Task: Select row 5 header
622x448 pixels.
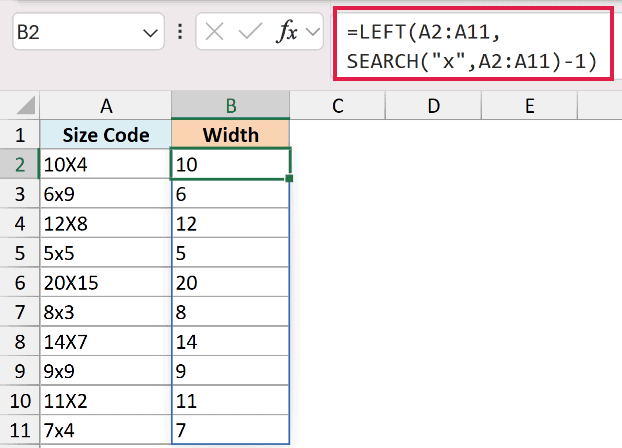Action: tap(20, 253)
